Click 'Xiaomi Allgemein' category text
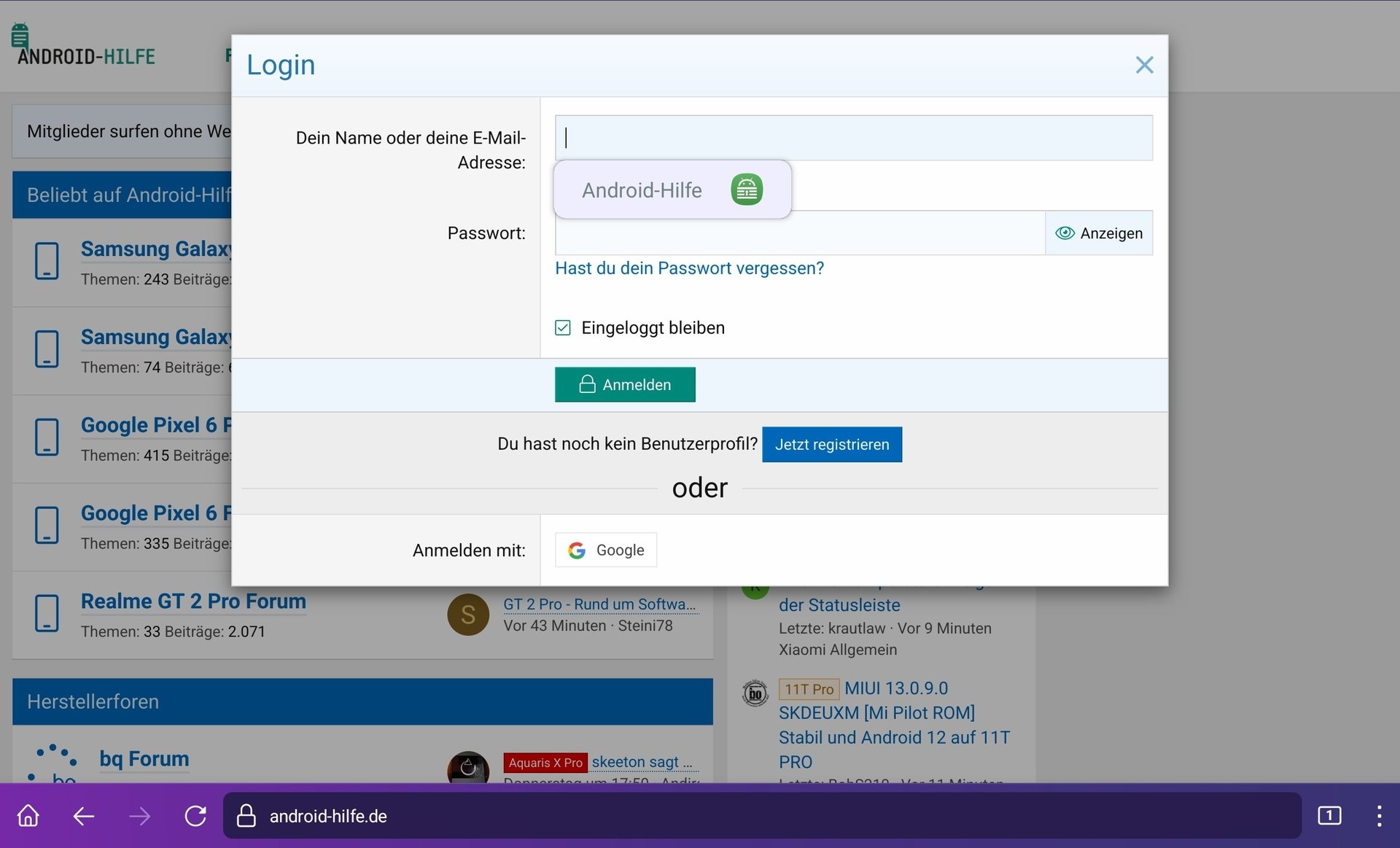The image size is (1400, 848). [x=838, y=649]
